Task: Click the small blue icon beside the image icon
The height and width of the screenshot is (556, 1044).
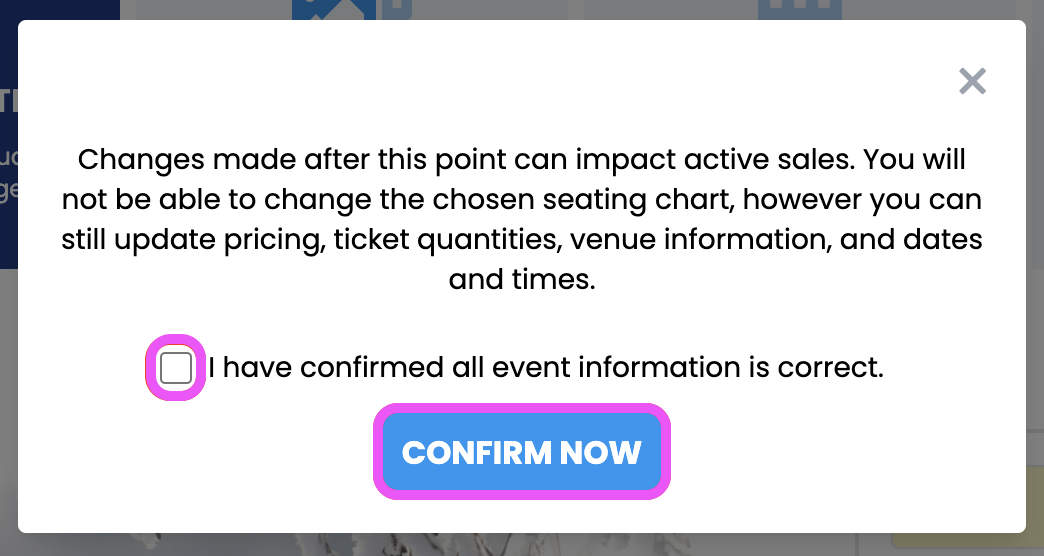Action: pos(397,9)
